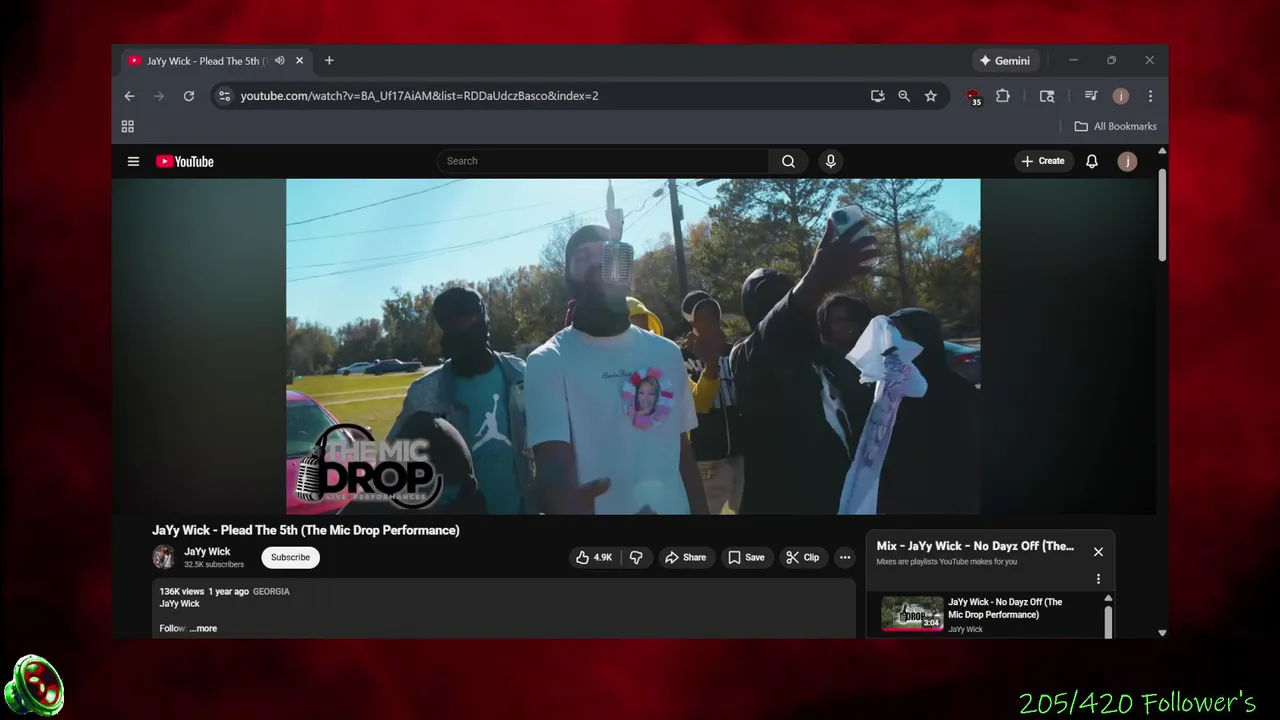Open the JaYy Wick channel name

coord(207,552)
